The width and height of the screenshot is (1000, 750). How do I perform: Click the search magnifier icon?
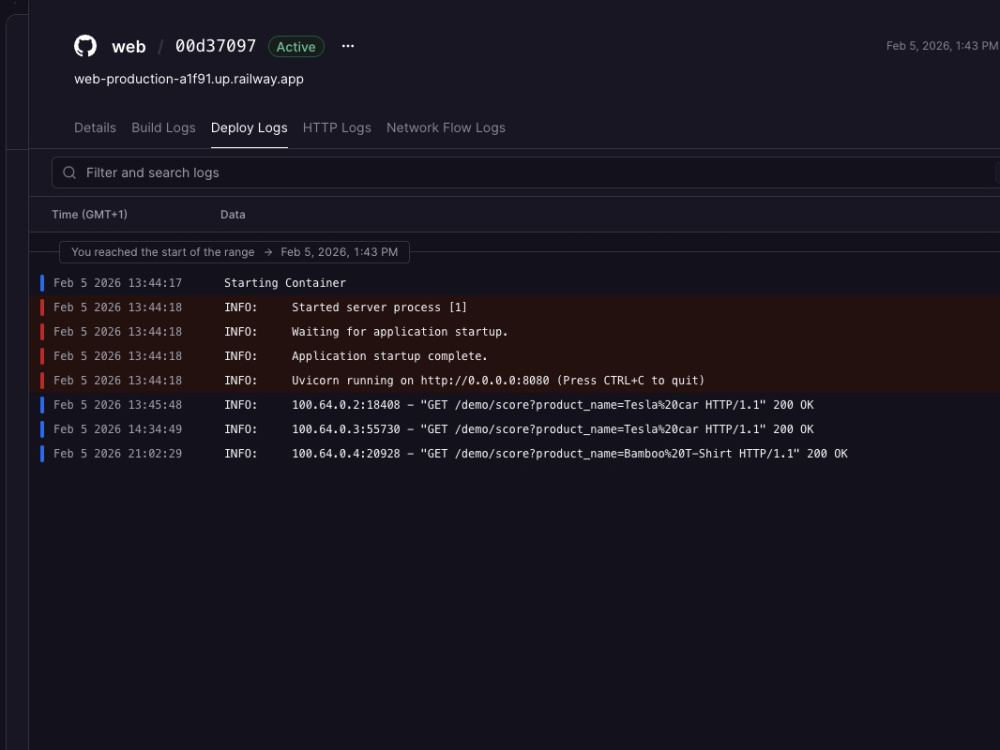click(x=70, y=173)
